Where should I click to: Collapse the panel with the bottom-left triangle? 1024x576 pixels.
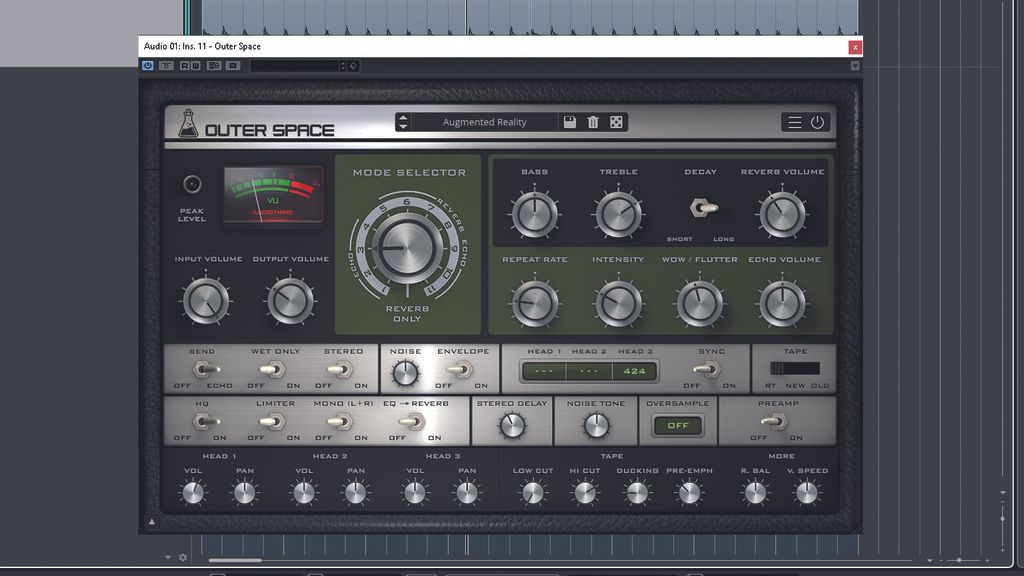tap(152, 520)
